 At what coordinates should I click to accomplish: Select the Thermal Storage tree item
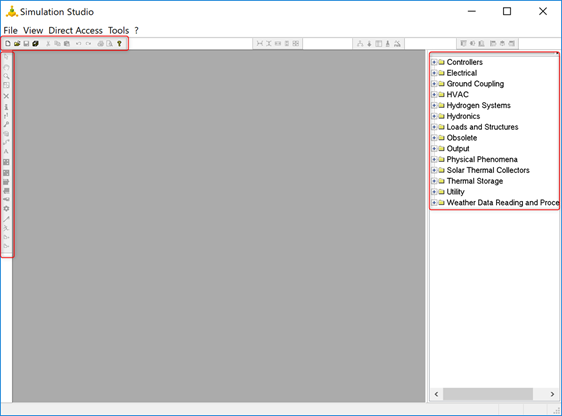475,181
